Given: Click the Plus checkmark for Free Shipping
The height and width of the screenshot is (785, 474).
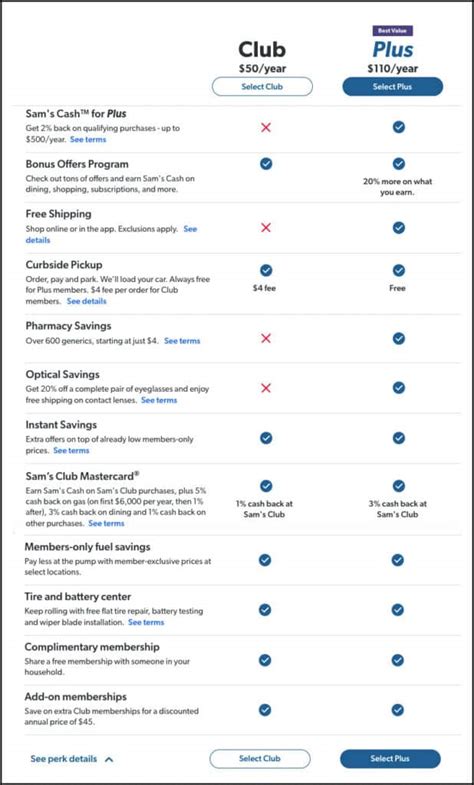Looking at the screenshot, I should coord(398,228).
